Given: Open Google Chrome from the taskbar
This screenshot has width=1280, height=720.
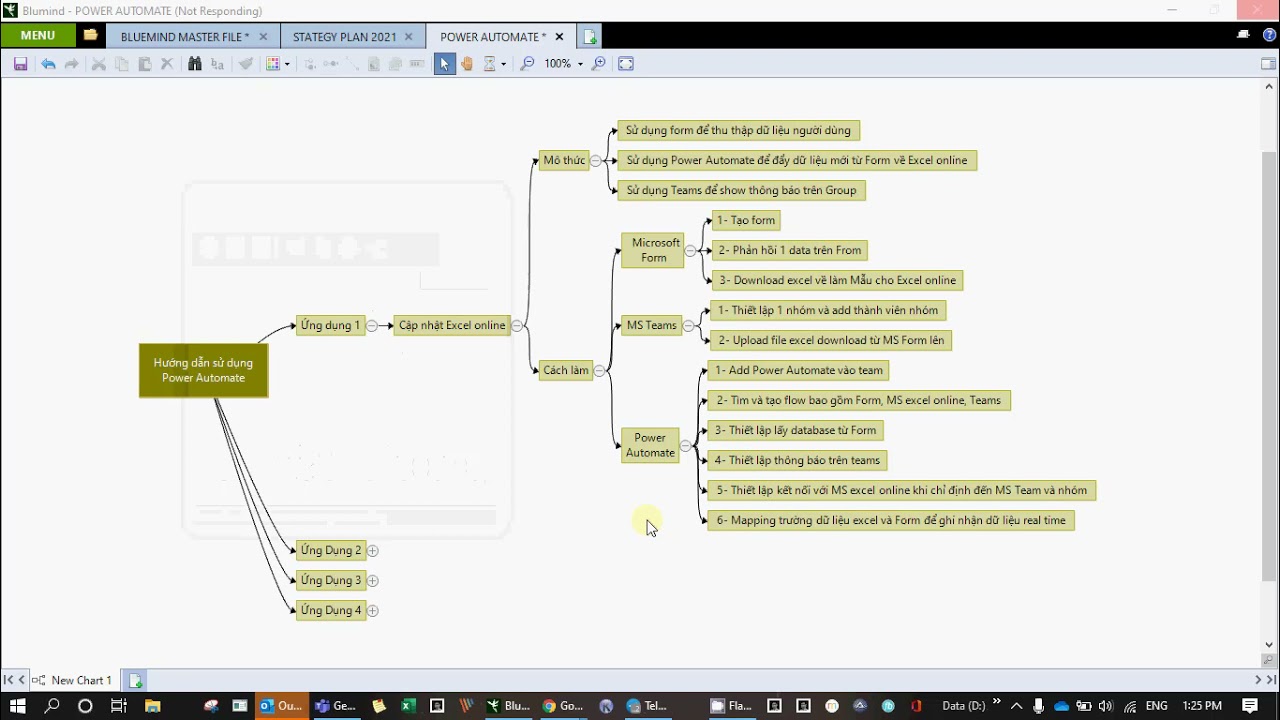Looking at the screenshot, I should [562, 706].
